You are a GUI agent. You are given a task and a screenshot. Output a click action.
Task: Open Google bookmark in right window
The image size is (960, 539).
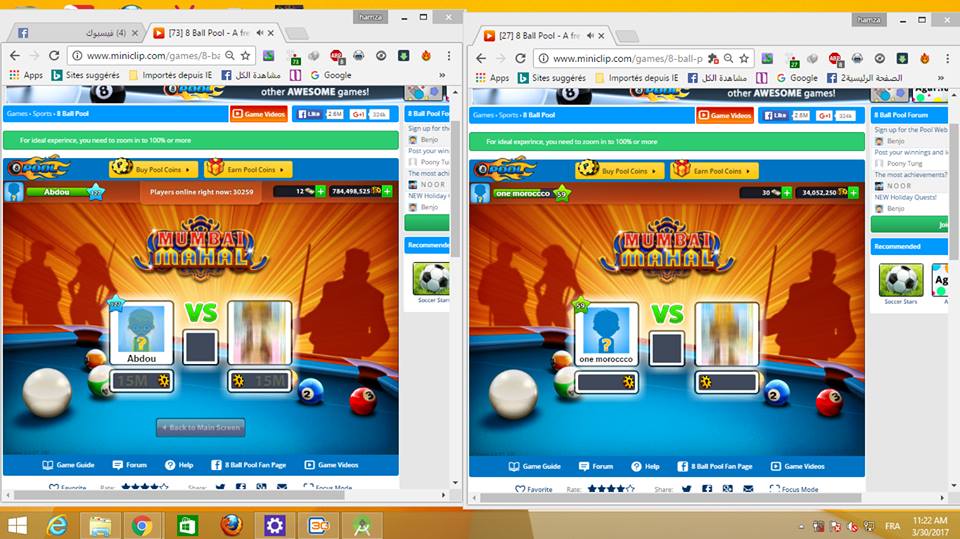click(797, 78)
